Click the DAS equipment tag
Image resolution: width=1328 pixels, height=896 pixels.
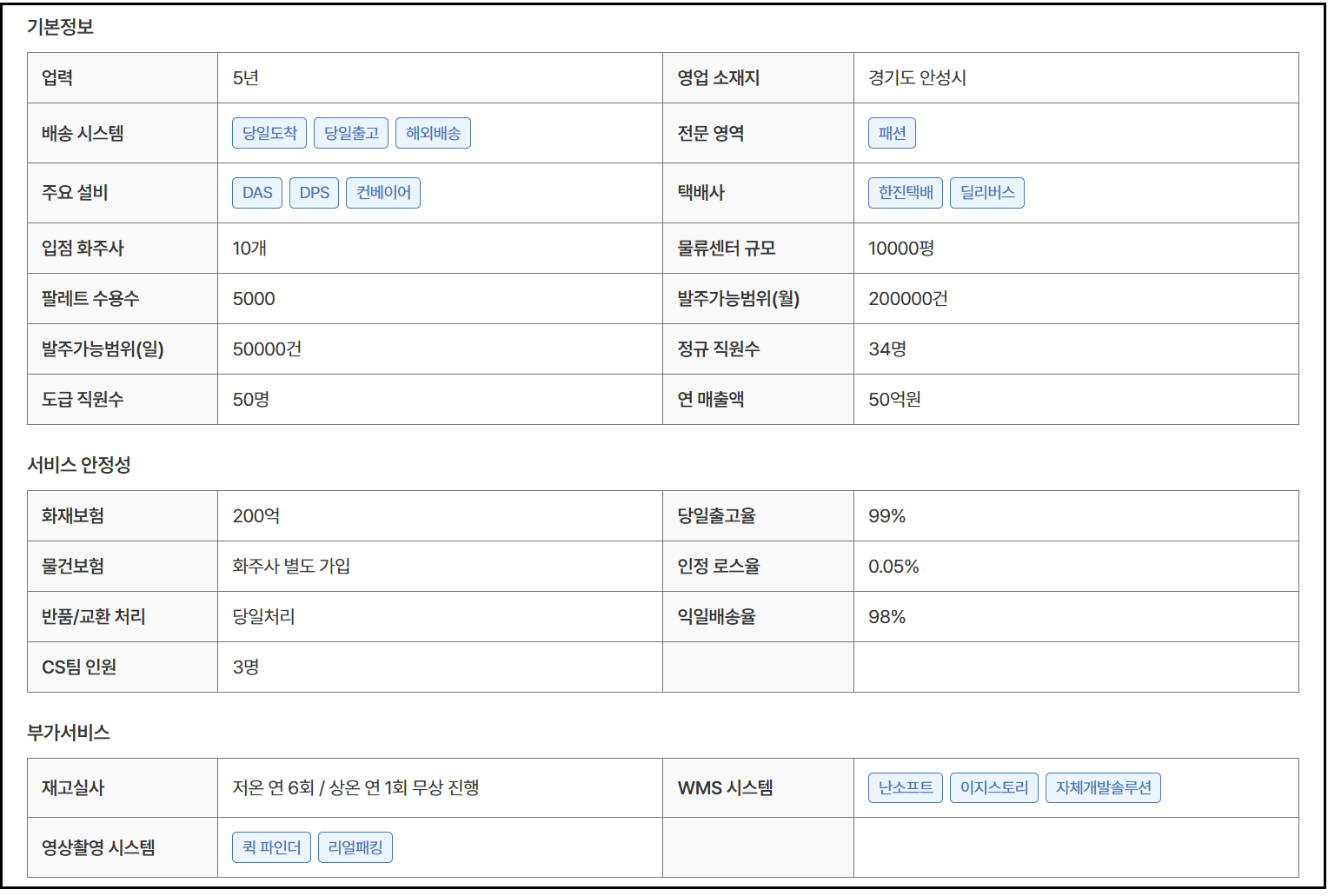[257, 193]
